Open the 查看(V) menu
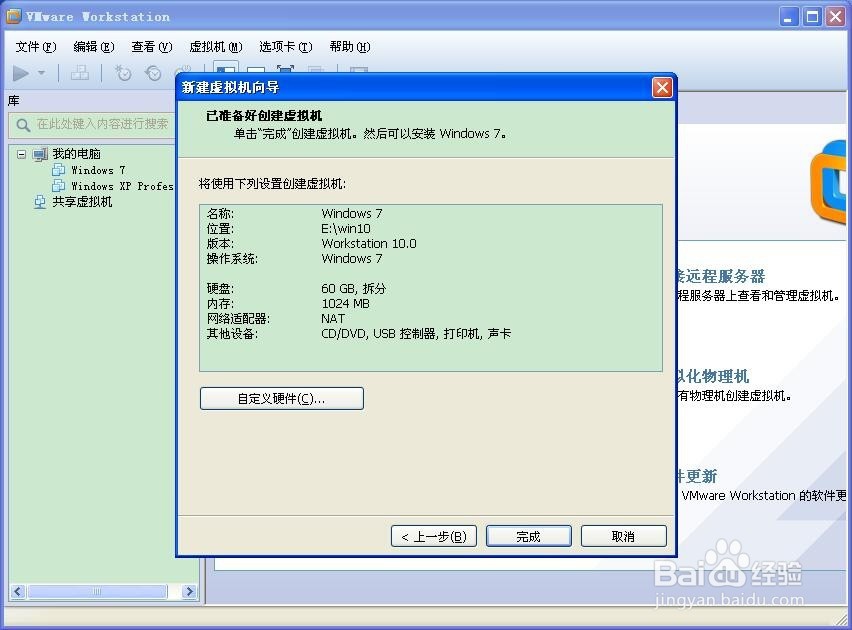The image size is (852, 630). coord(152,47)
